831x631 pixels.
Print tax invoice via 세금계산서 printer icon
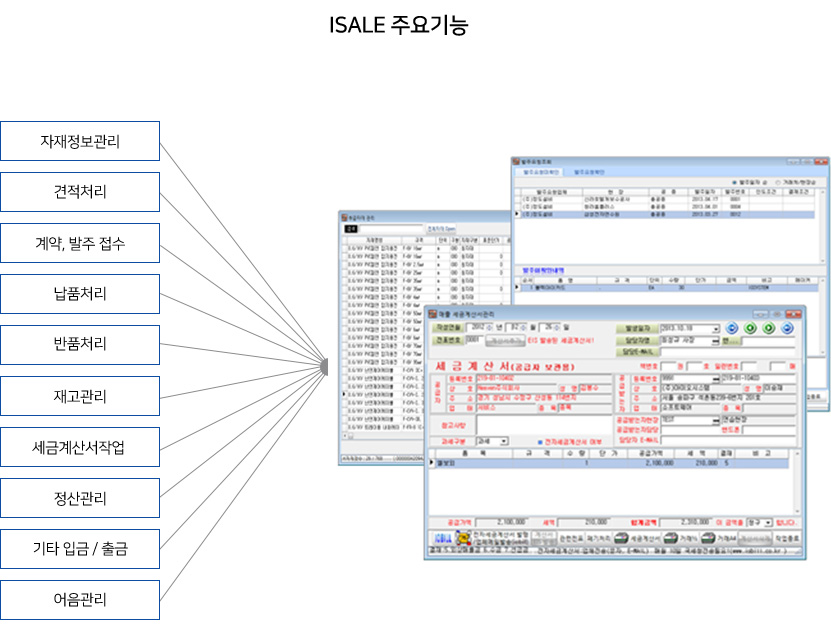[x=621, y=538]
